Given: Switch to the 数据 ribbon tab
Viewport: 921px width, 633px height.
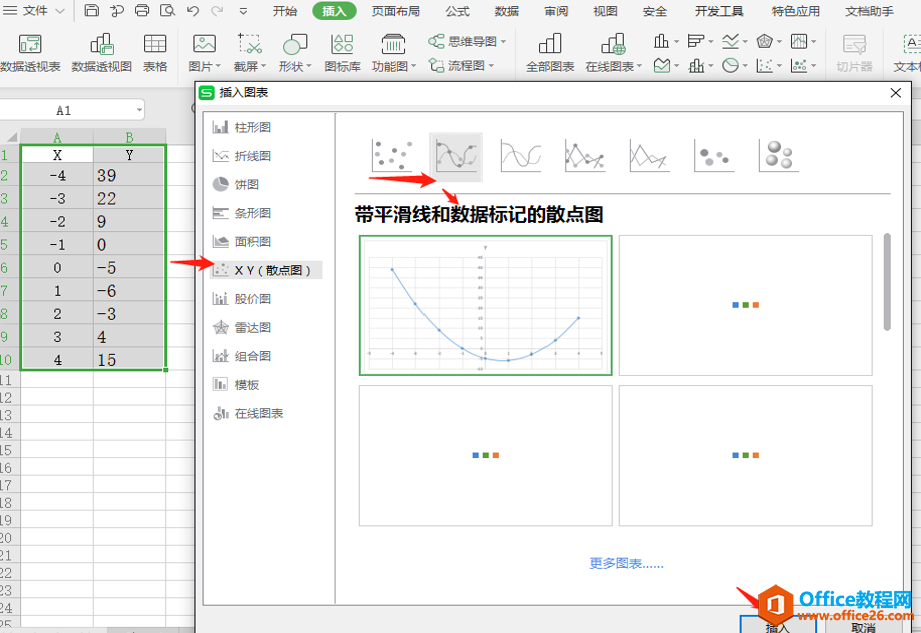Looking at the screenshot, I should [x=507, y=11].
